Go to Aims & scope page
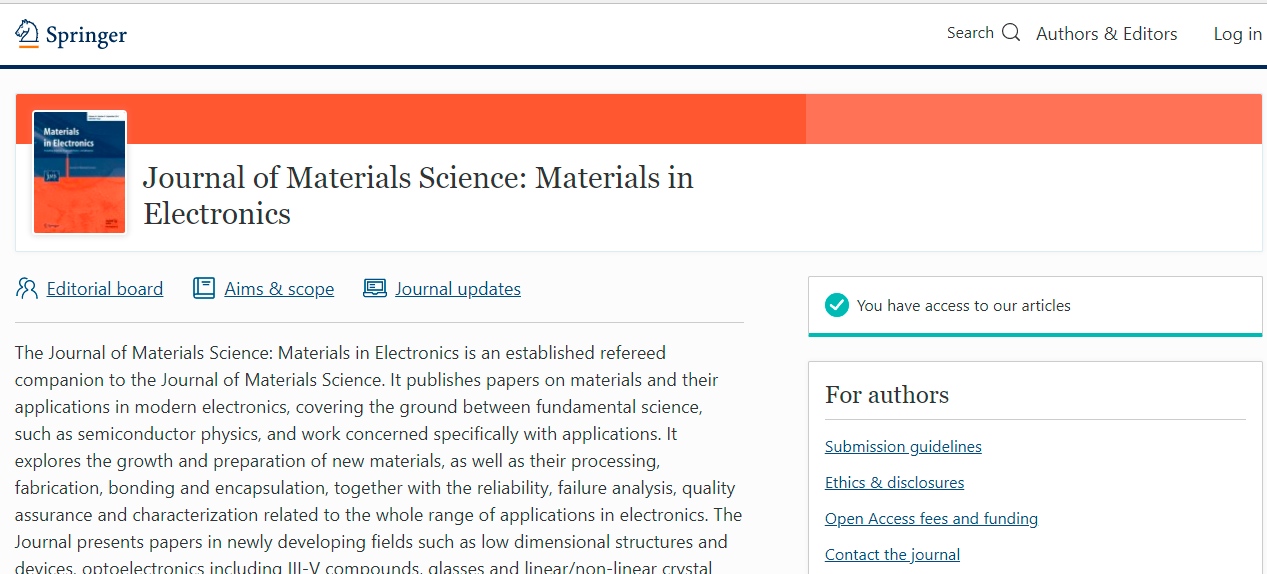 click(x=279, y=289)
